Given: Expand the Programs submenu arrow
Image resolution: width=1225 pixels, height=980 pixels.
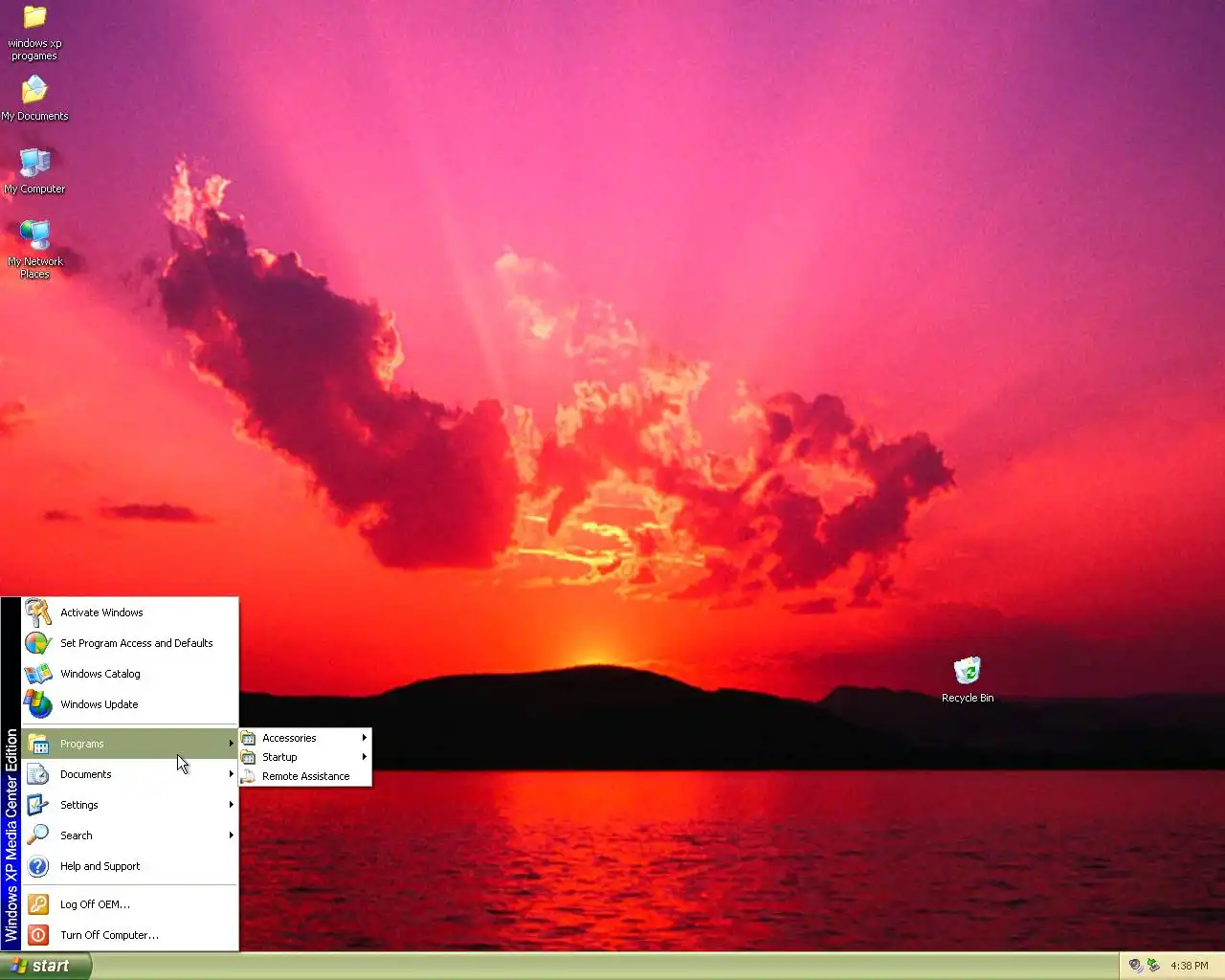Looking at the screenshot, I should 231,744.
